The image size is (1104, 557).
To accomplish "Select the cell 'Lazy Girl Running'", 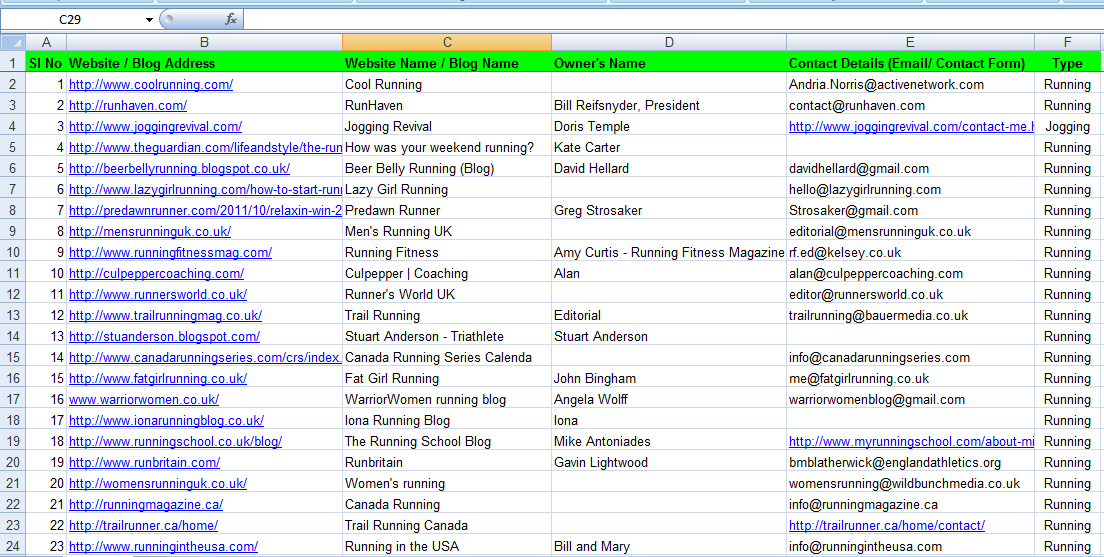I will coord(447,189).
